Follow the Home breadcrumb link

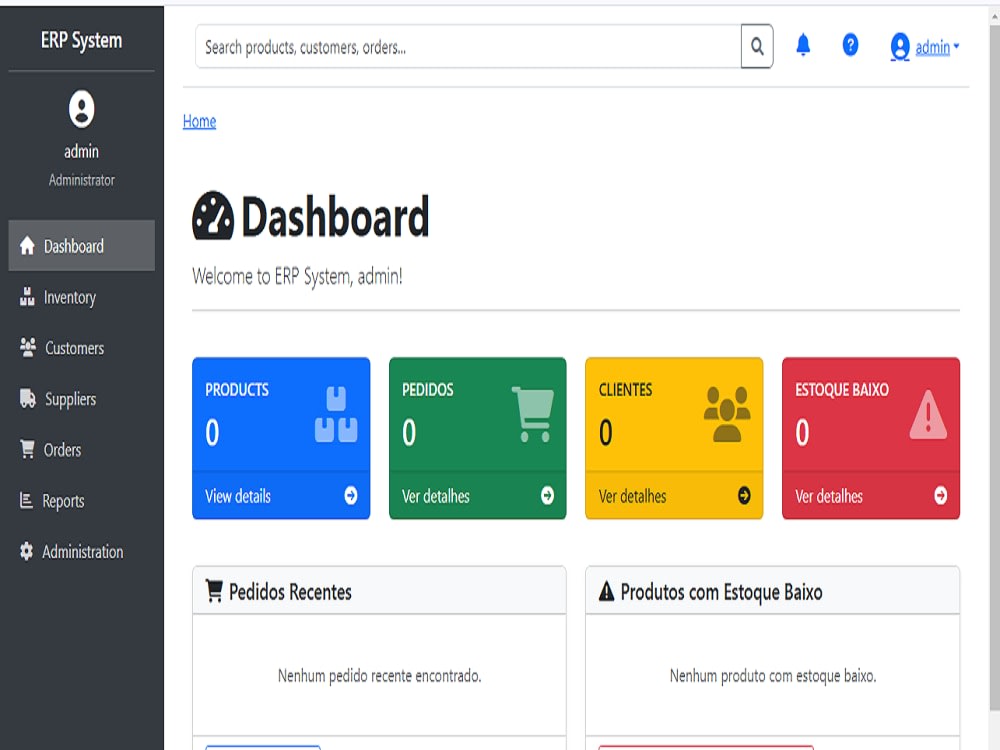pyautogui.click(x=200, y=121)
